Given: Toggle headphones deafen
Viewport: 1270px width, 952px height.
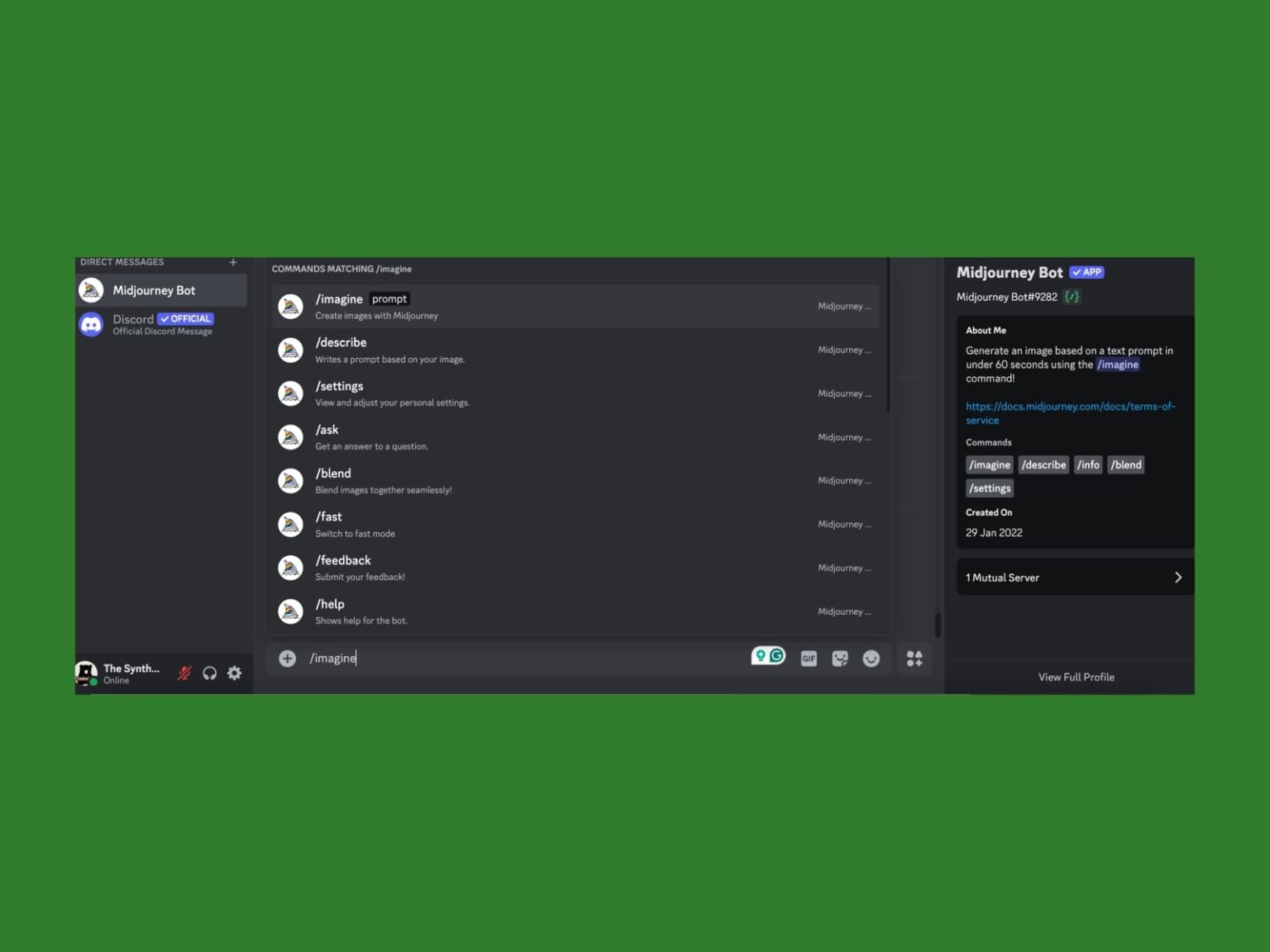Looking at the screenshot, I should click(210, 674).
